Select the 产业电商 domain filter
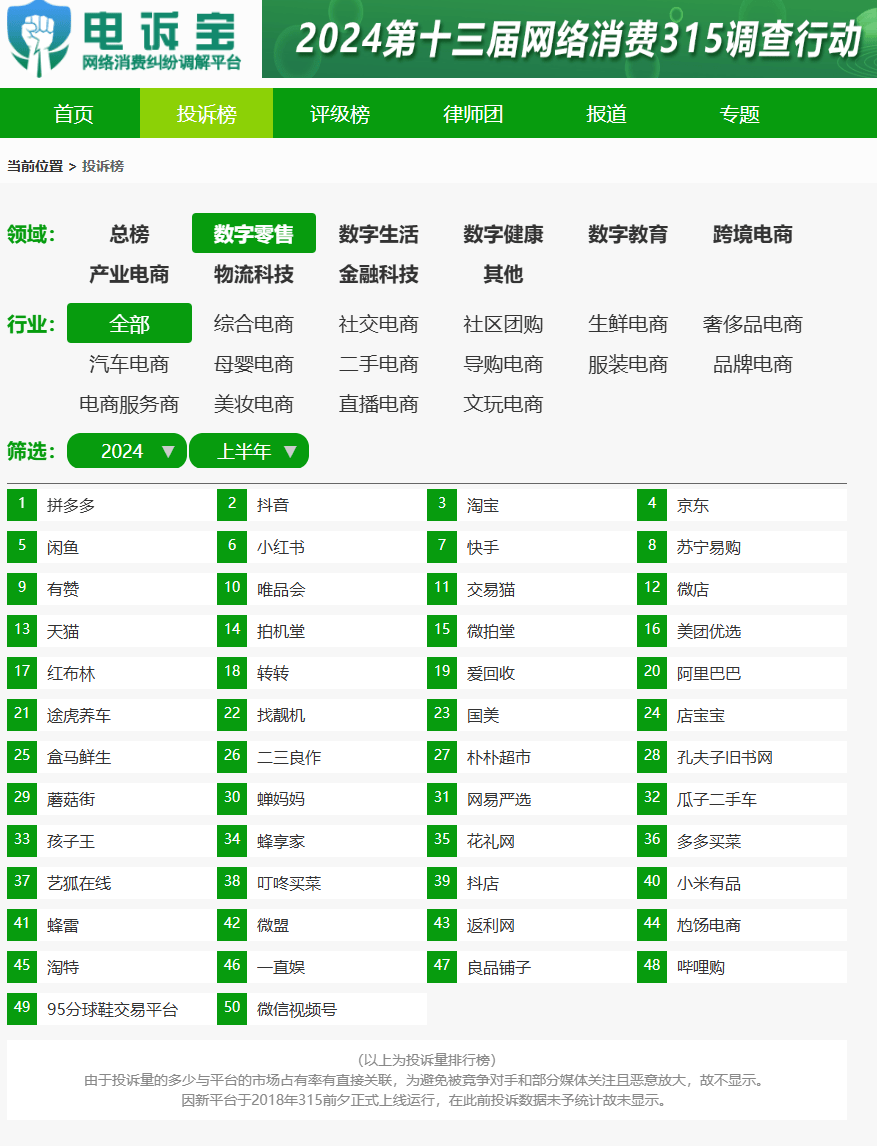The height and width of the screenshot is (1146, 877). click(x=129, y=274)
